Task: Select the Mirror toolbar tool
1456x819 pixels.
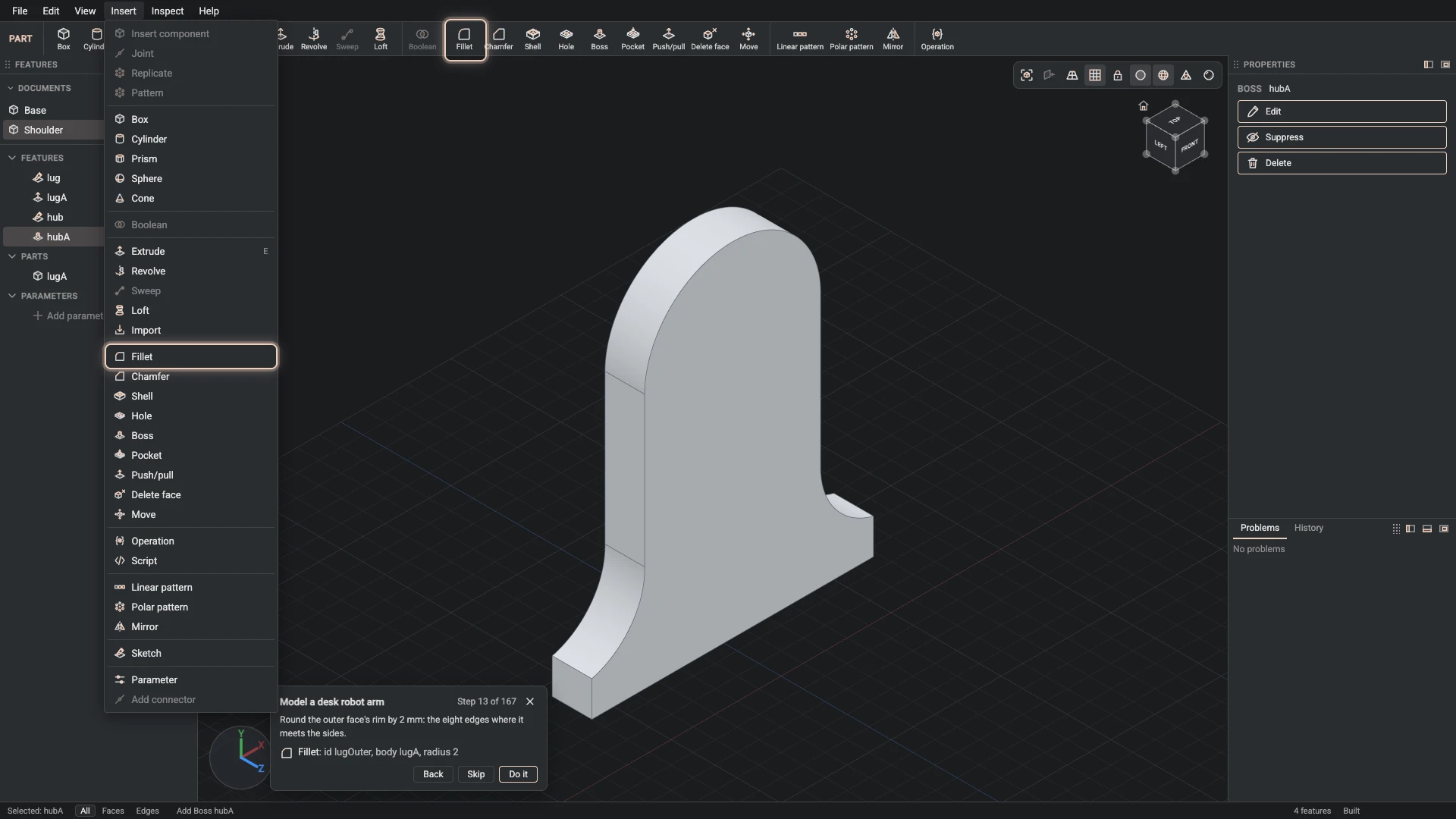Action: [x=893, y=39]
